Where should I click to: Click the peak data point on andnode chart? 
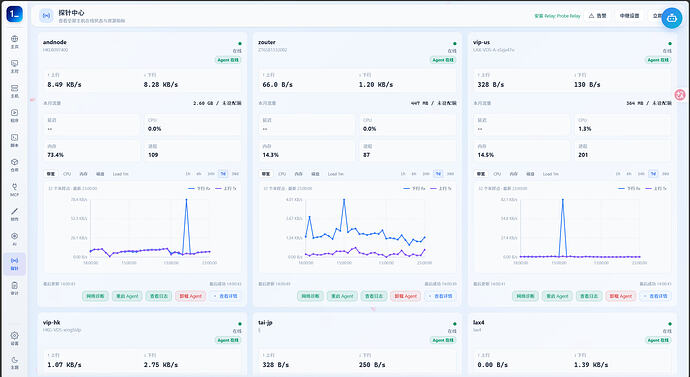[186, 200]
